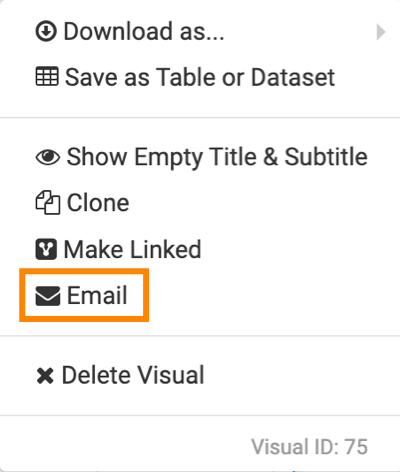Click the table grid icon
The image size is (400, 472).
pos(47,77)
